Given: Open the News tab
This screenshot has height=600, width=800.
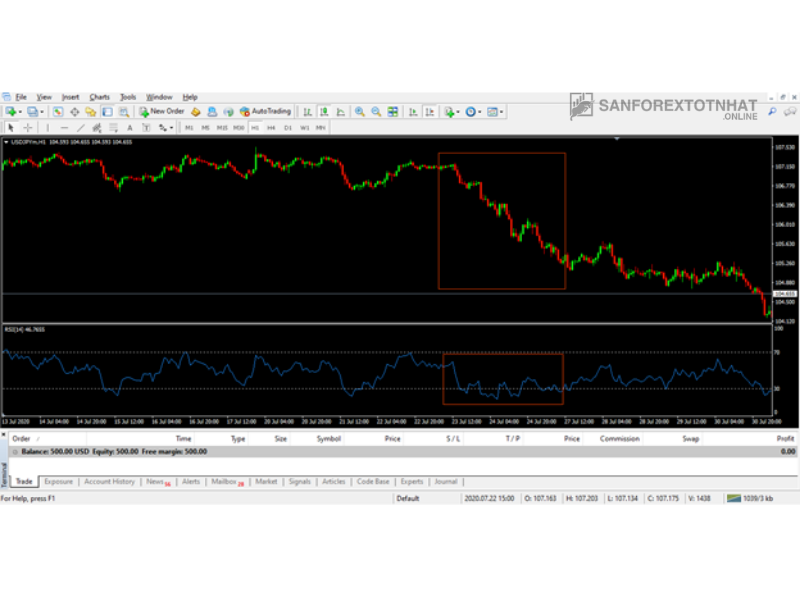Looking at the screenshot, I should coord(158,482).
